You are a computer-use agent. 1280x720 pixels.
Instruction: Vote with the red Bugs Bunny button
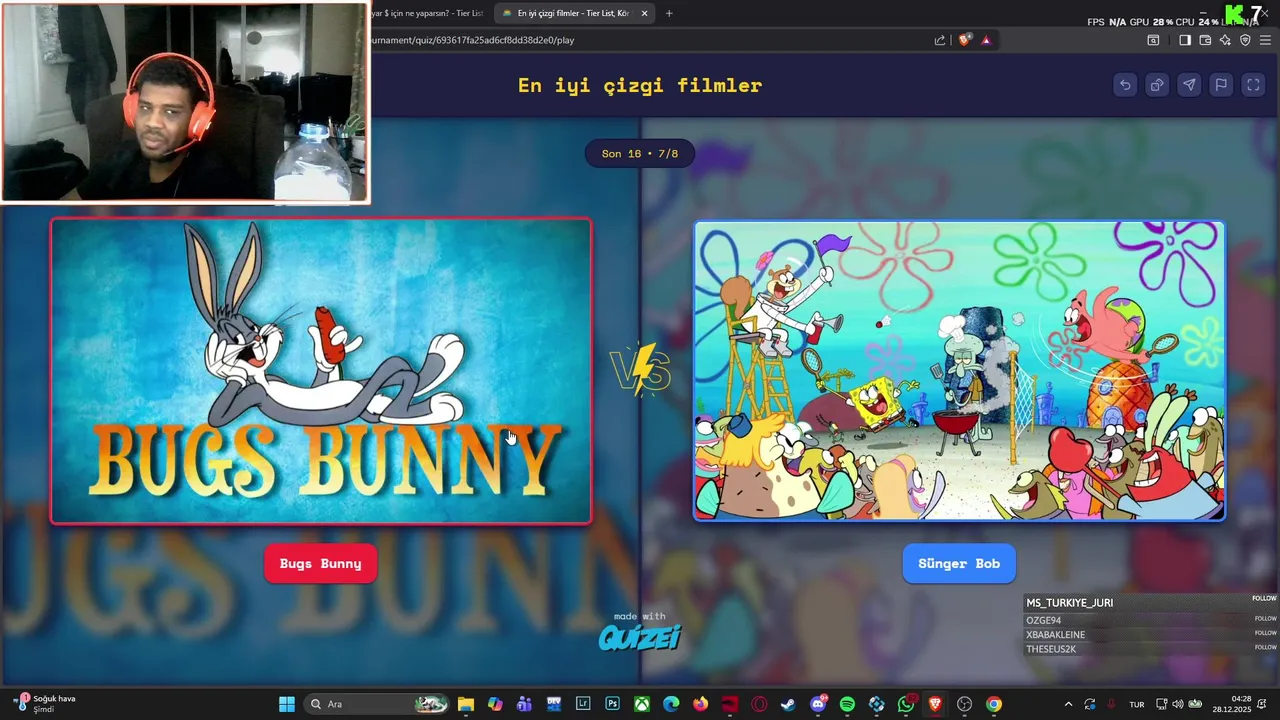(x=320, y=563)
